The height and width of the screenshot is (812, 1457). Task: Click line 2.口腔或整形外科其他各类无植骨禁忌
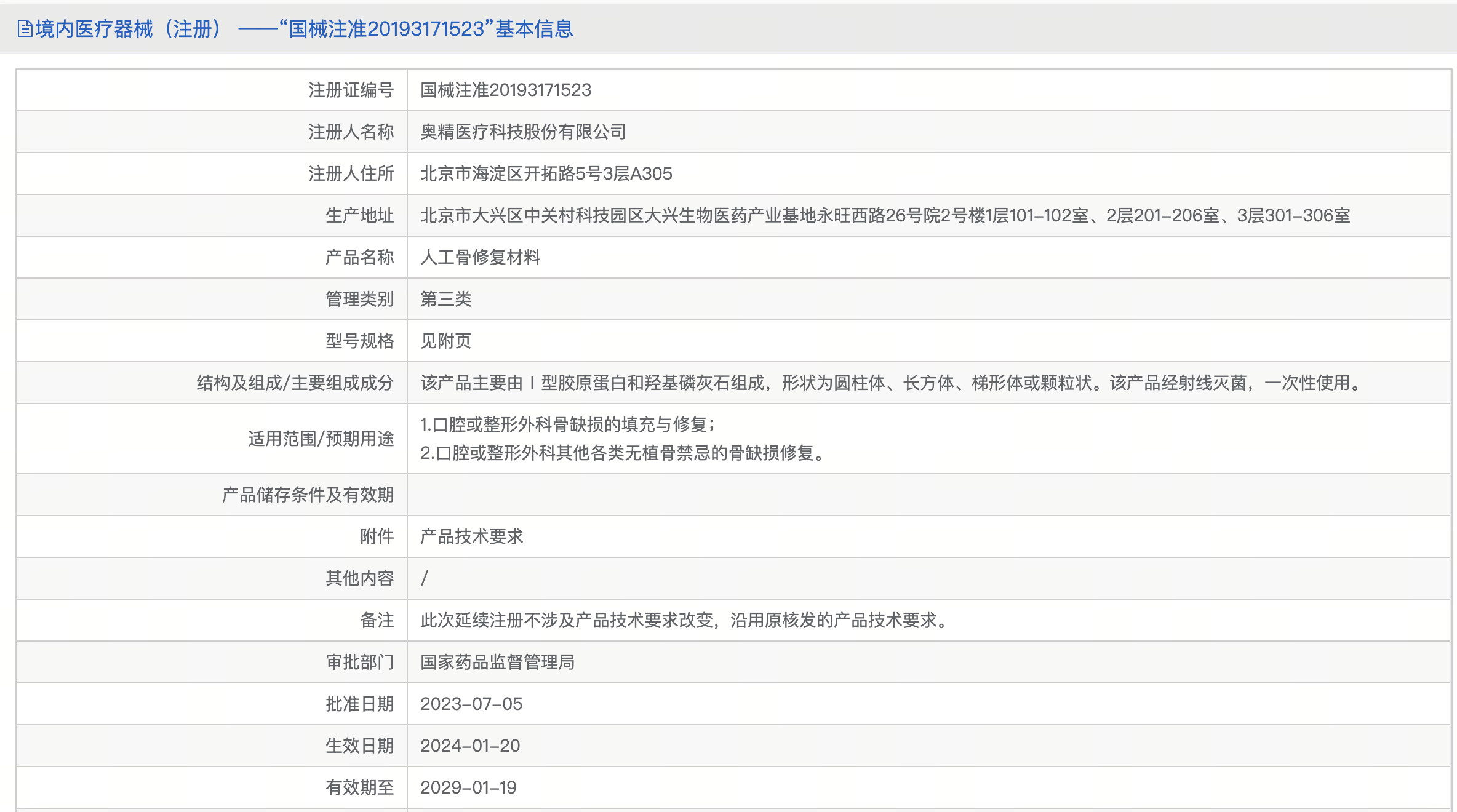(623, 453)
